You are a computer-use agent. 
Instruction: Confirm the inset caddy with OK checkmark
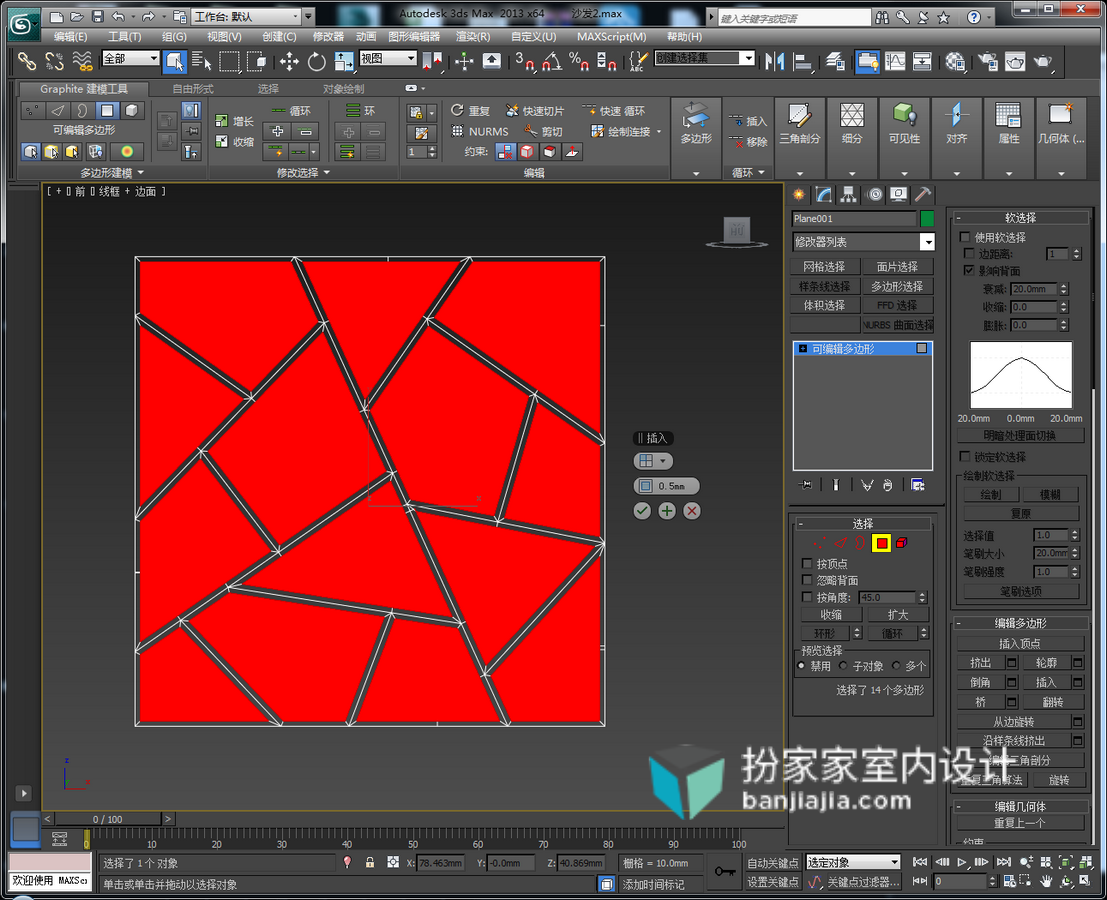coord(642,510)
